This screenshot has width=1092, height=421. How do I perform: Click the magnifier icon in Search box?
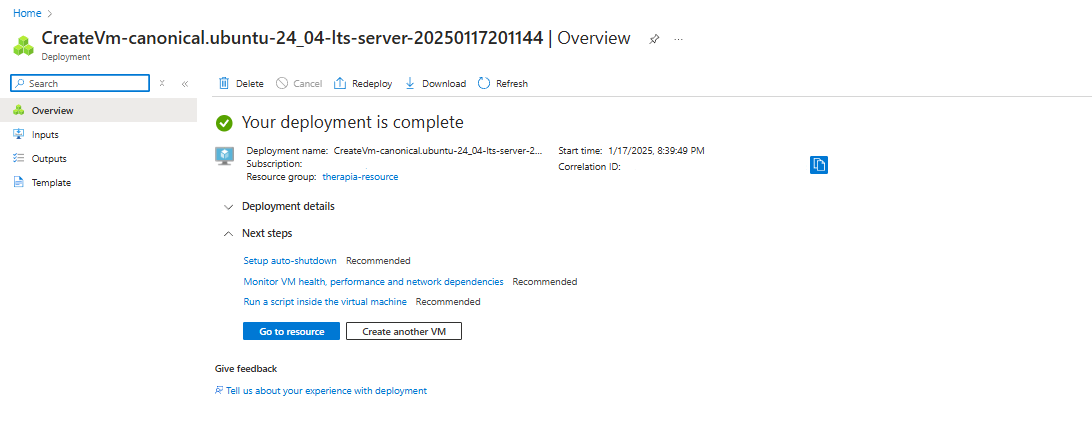click(x=20, y=84)
